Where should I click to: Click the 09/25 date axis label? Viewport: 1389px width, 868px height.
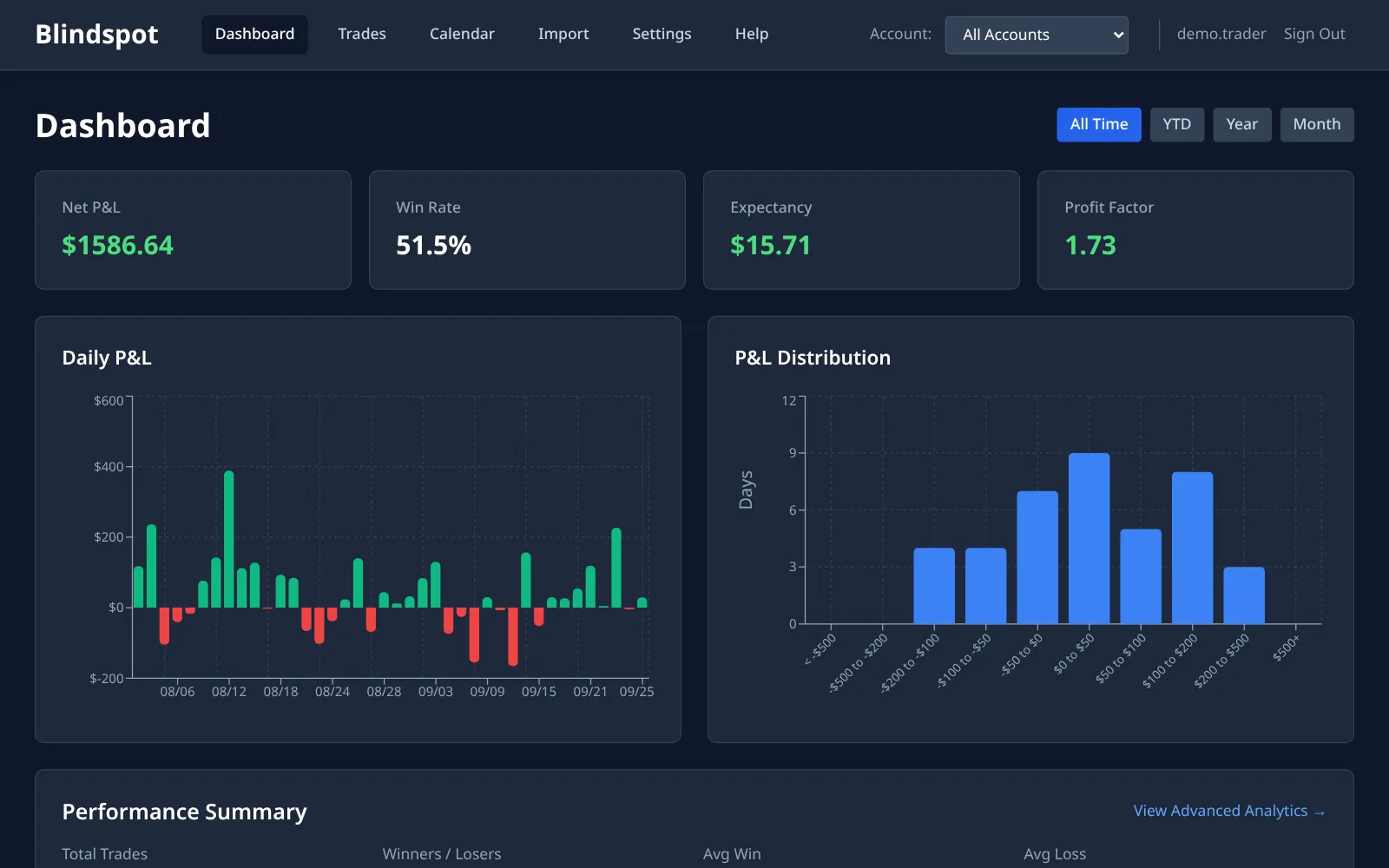tap(636, 692)
